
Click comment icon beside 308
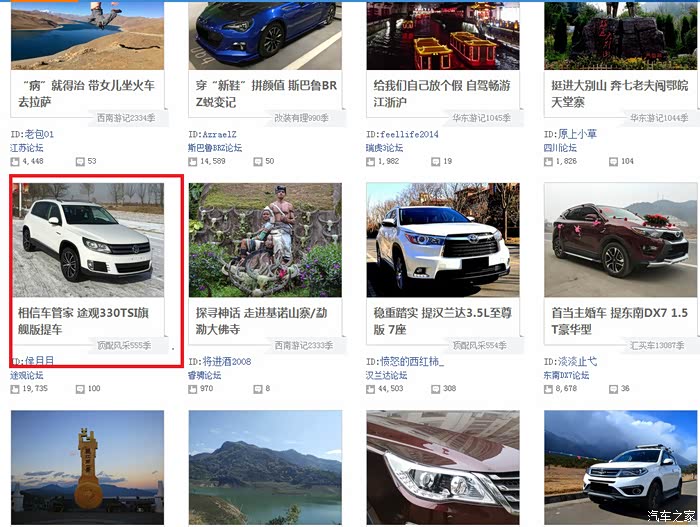pos(435,389)
